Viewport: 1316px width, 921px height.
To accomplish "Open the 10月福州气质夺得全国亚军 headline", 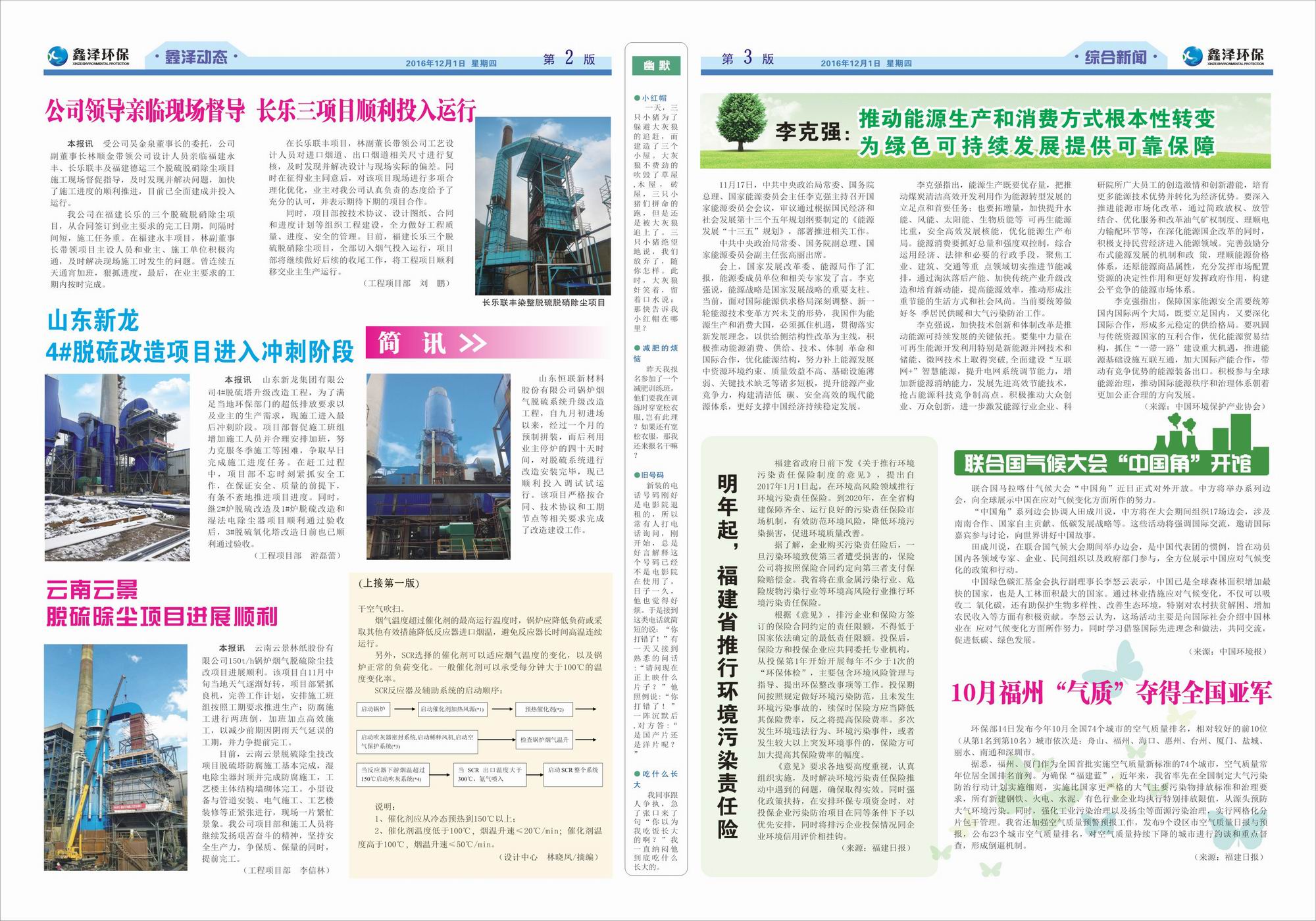I will point(1111,693).
